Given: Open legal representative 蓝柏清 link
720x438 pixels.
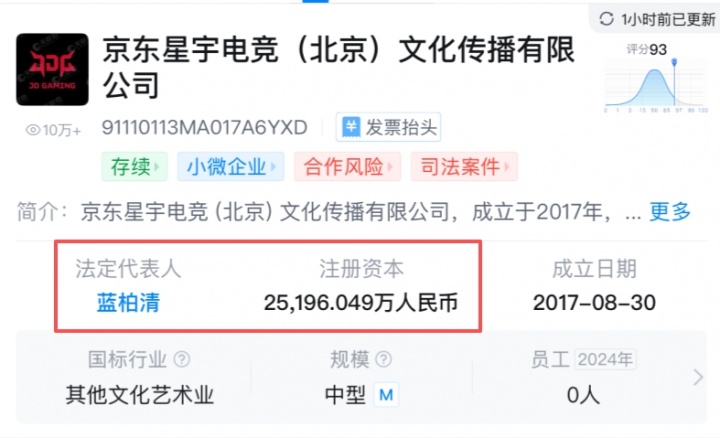Looking at the screenshot, I should pyautogui.click(x=128, y=303).
